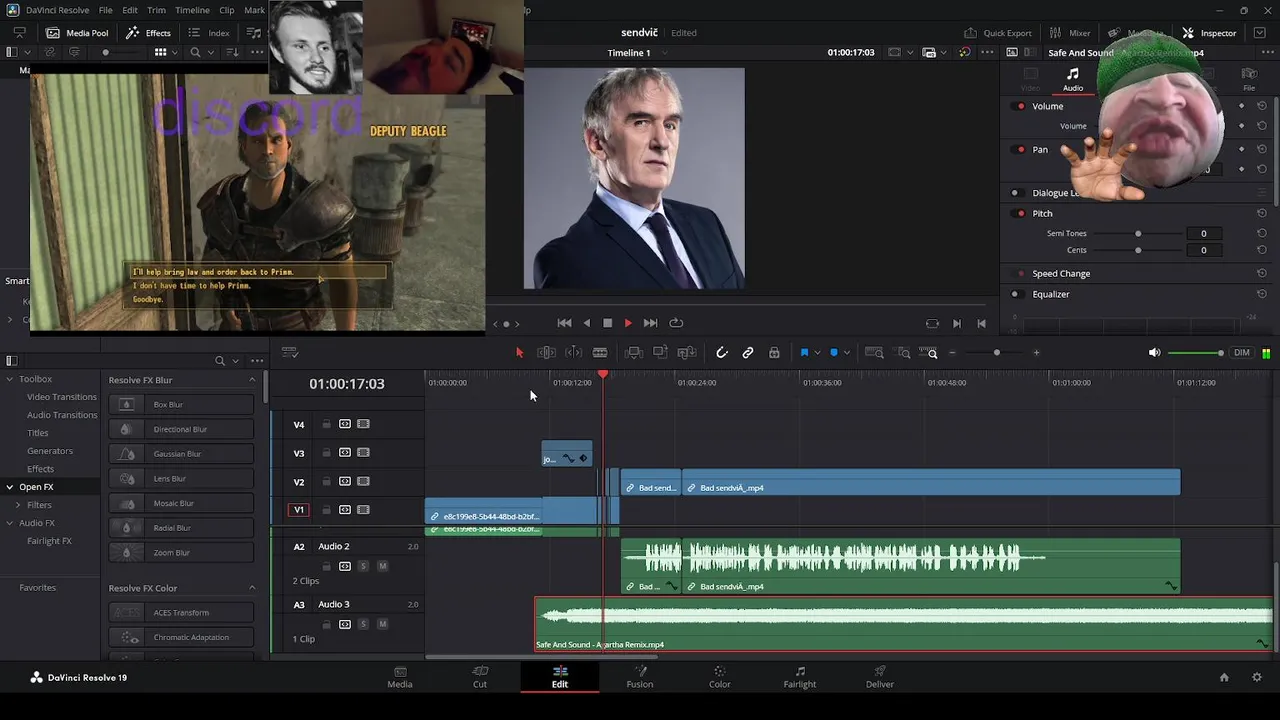Click the zoom in plus icon

[x=1036, y=353]
